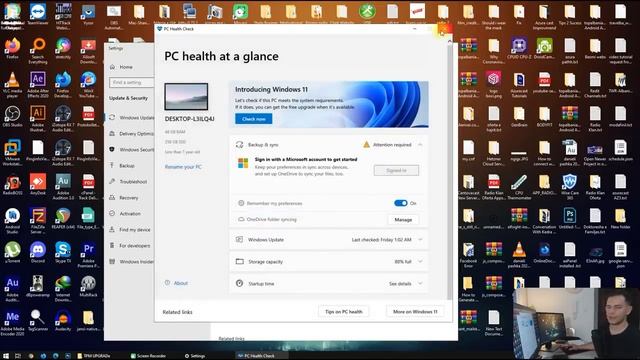
Task: Open Adobe Media Encoder 2020 icon
Action: [x=12, y=322]
